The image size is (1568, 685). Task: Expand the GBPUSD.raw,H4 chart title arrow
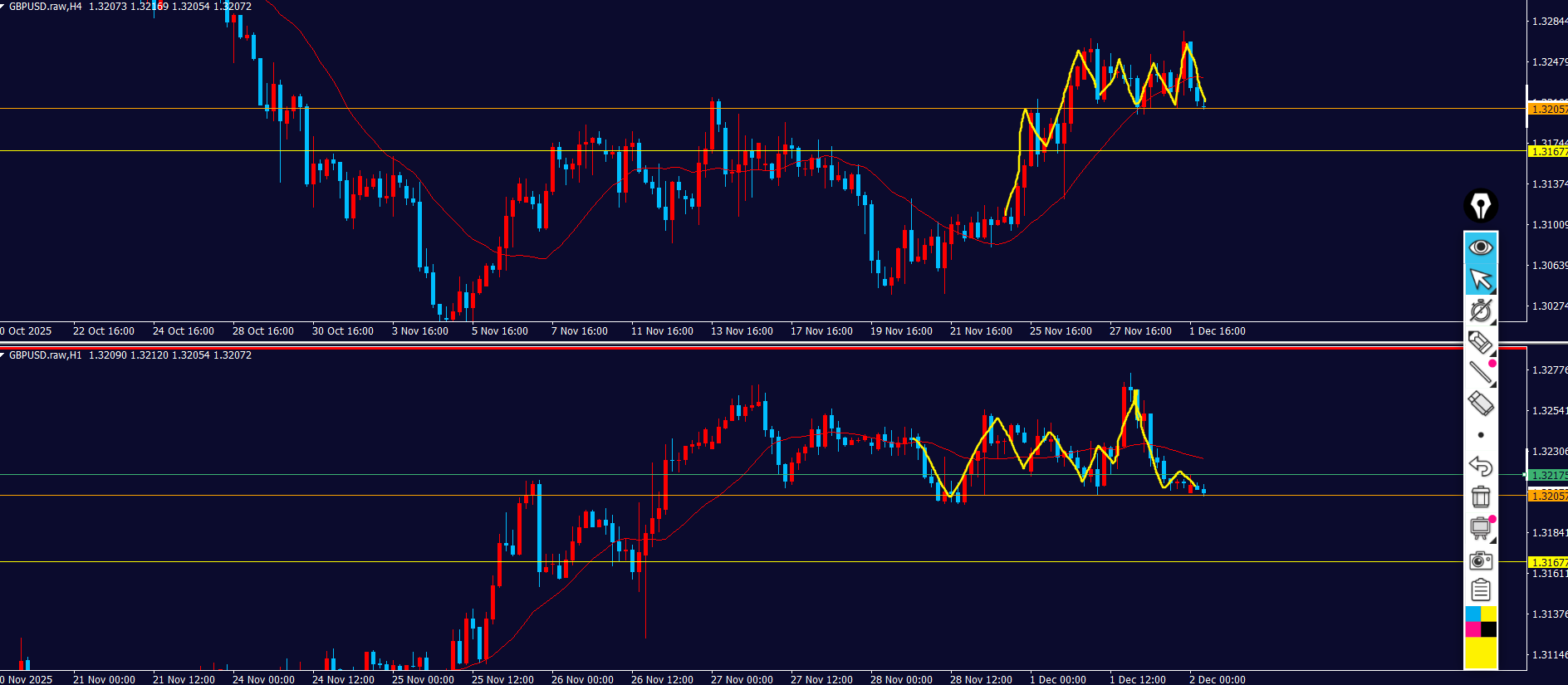(3, 6)
